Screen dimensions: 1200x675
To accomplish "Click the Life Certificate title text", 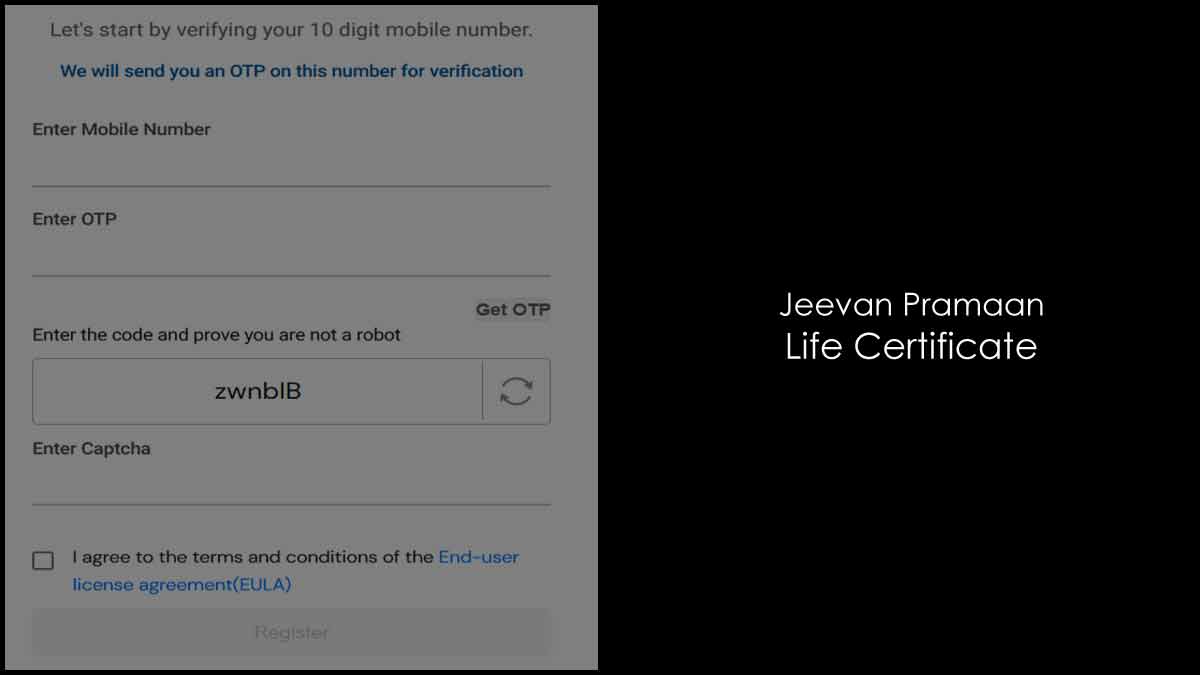I will 911,346.
